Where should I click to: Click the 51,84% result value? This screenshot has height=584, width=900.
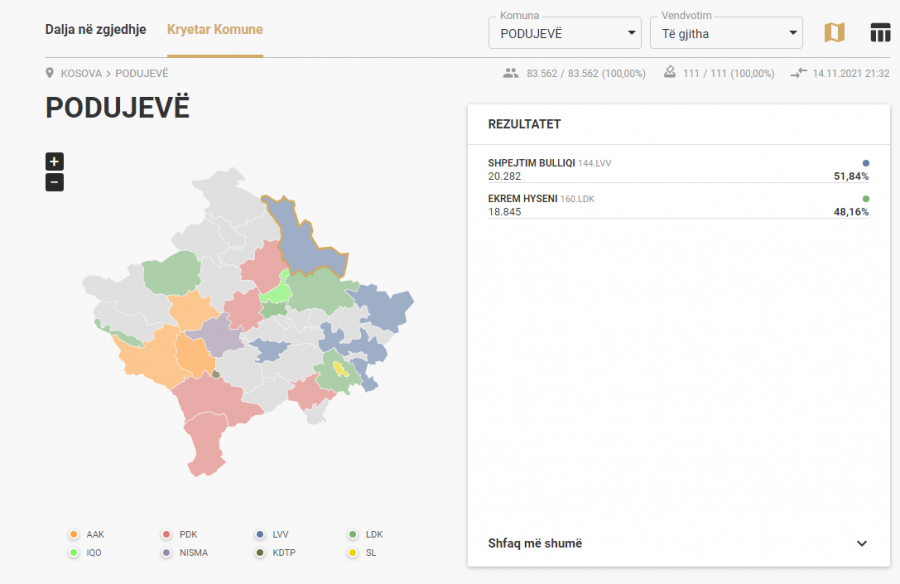coord(851,176)
